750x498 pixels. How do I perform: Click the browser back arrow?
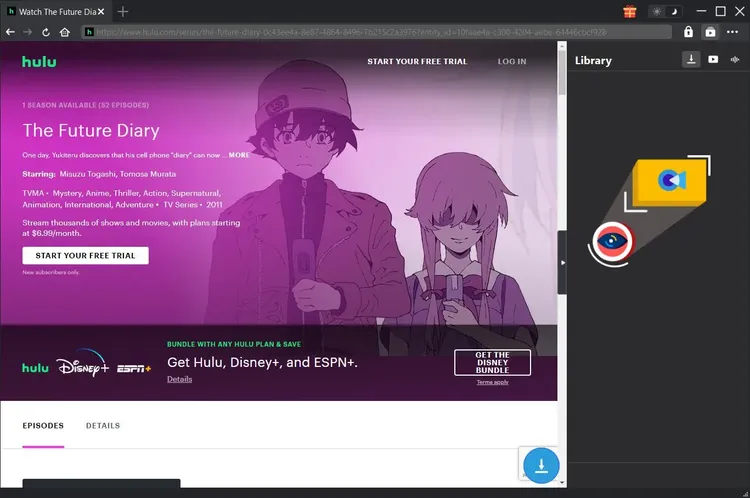10,32
